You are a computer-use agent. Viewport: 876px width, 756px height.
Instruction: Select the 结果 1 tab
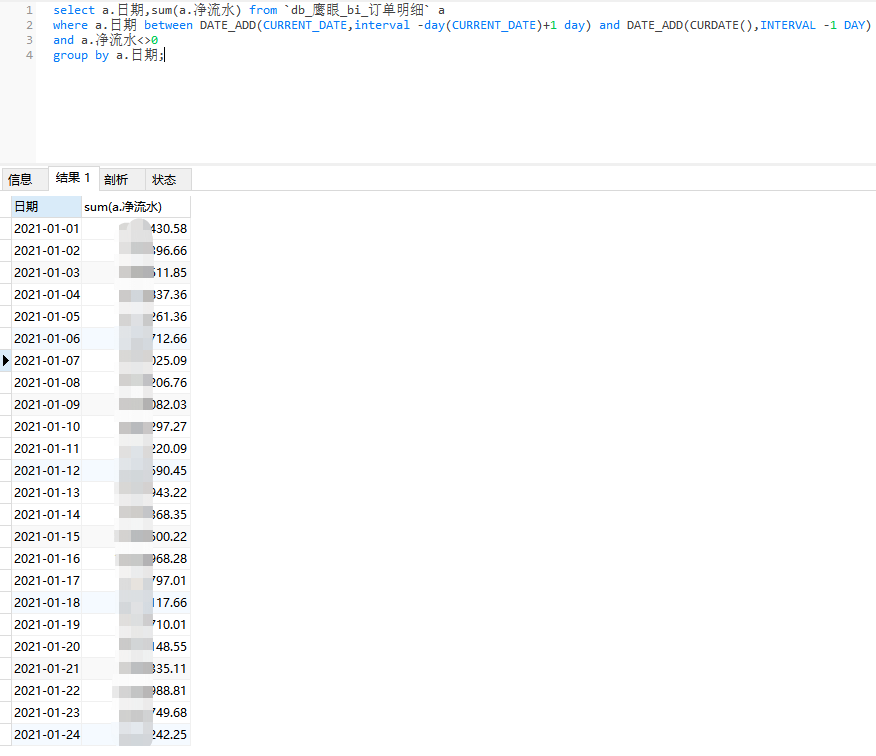point(73,178)
